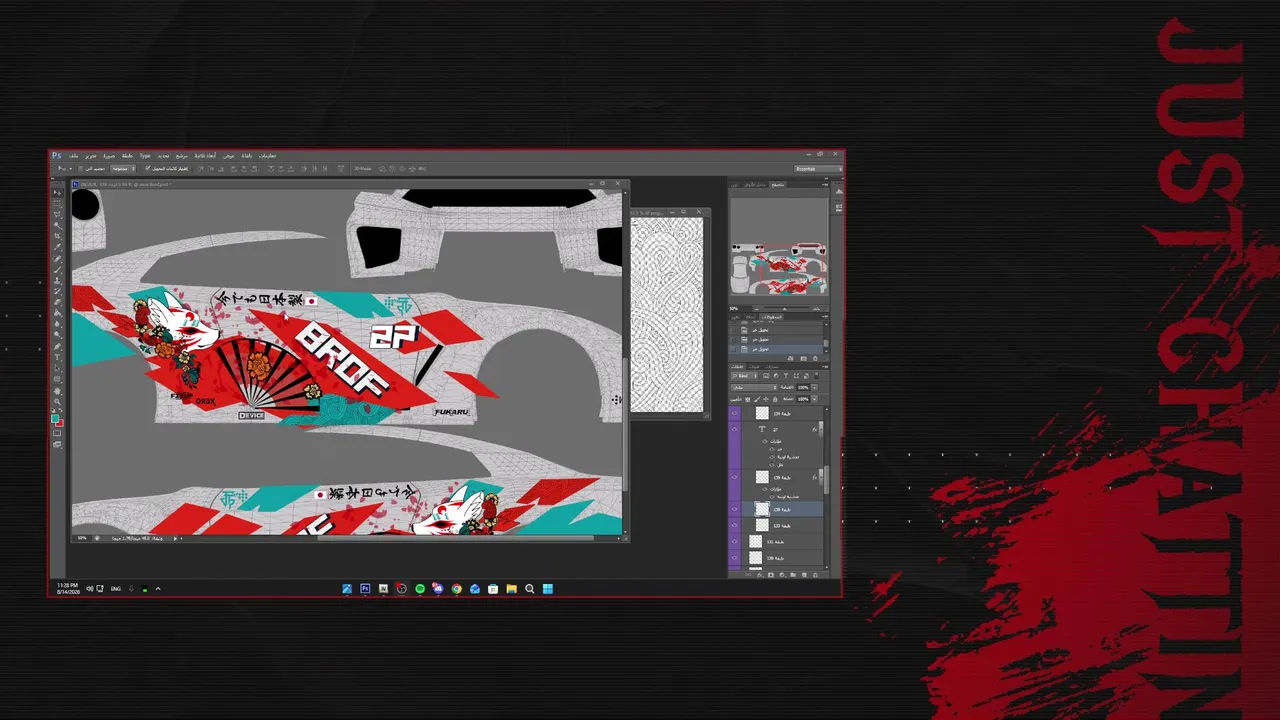Screen dimensions: 1280x720
Task: Add a layer mask from Layers panel footer
Action: 772,575
